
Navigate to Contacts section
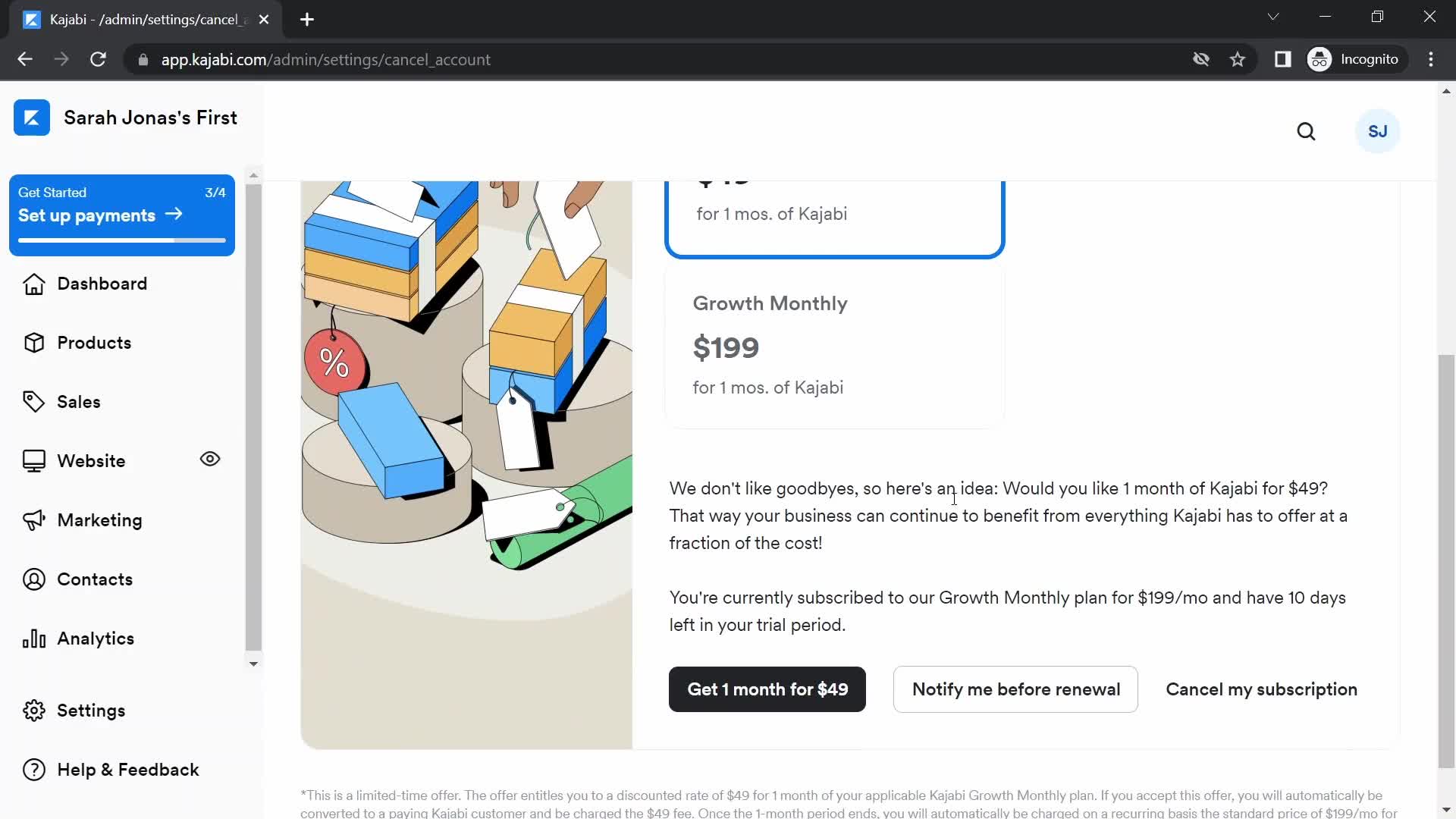pos(95,579)
